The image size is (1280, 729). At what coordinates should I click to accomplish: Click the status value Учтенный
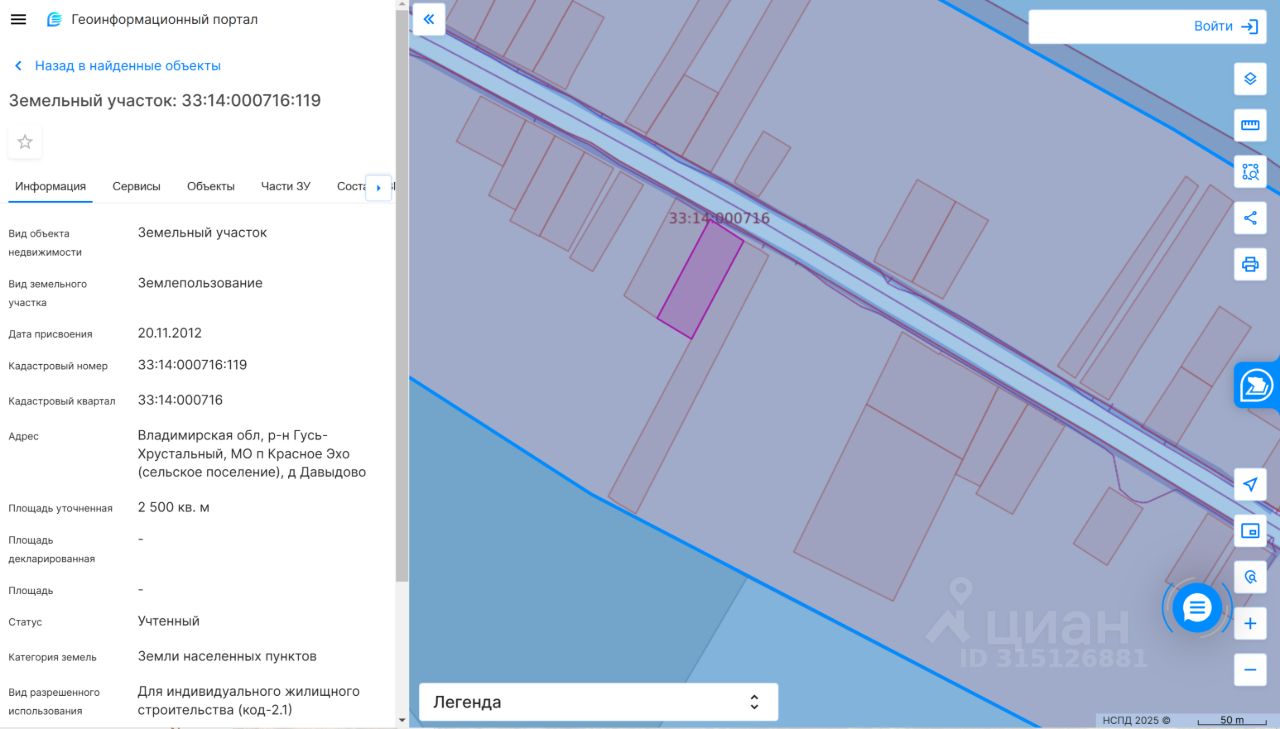169,621
